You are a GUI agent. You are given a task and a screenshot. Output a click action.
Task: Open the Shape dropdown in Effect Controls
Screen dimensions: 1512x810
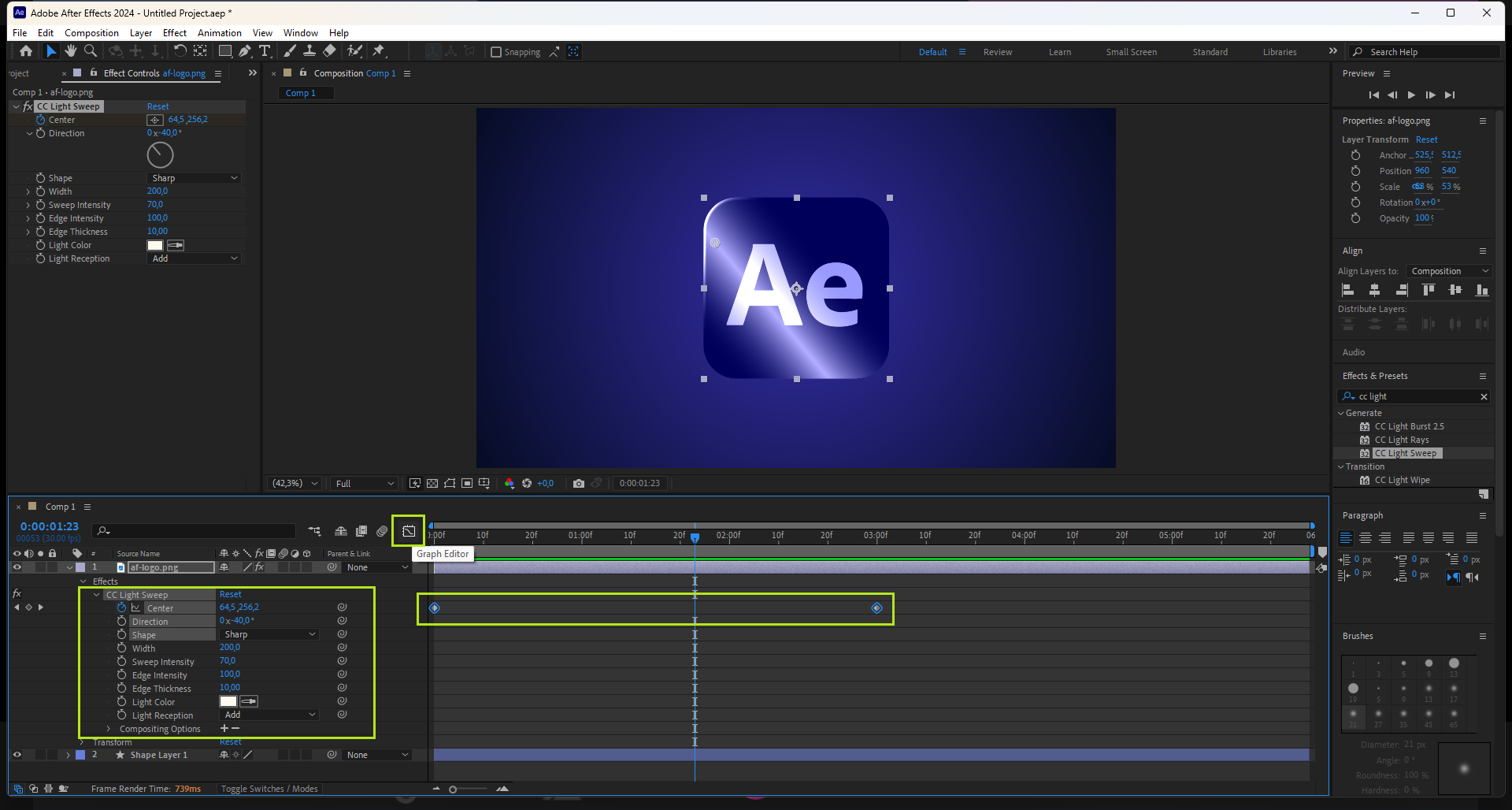click(x=195, y=178)
